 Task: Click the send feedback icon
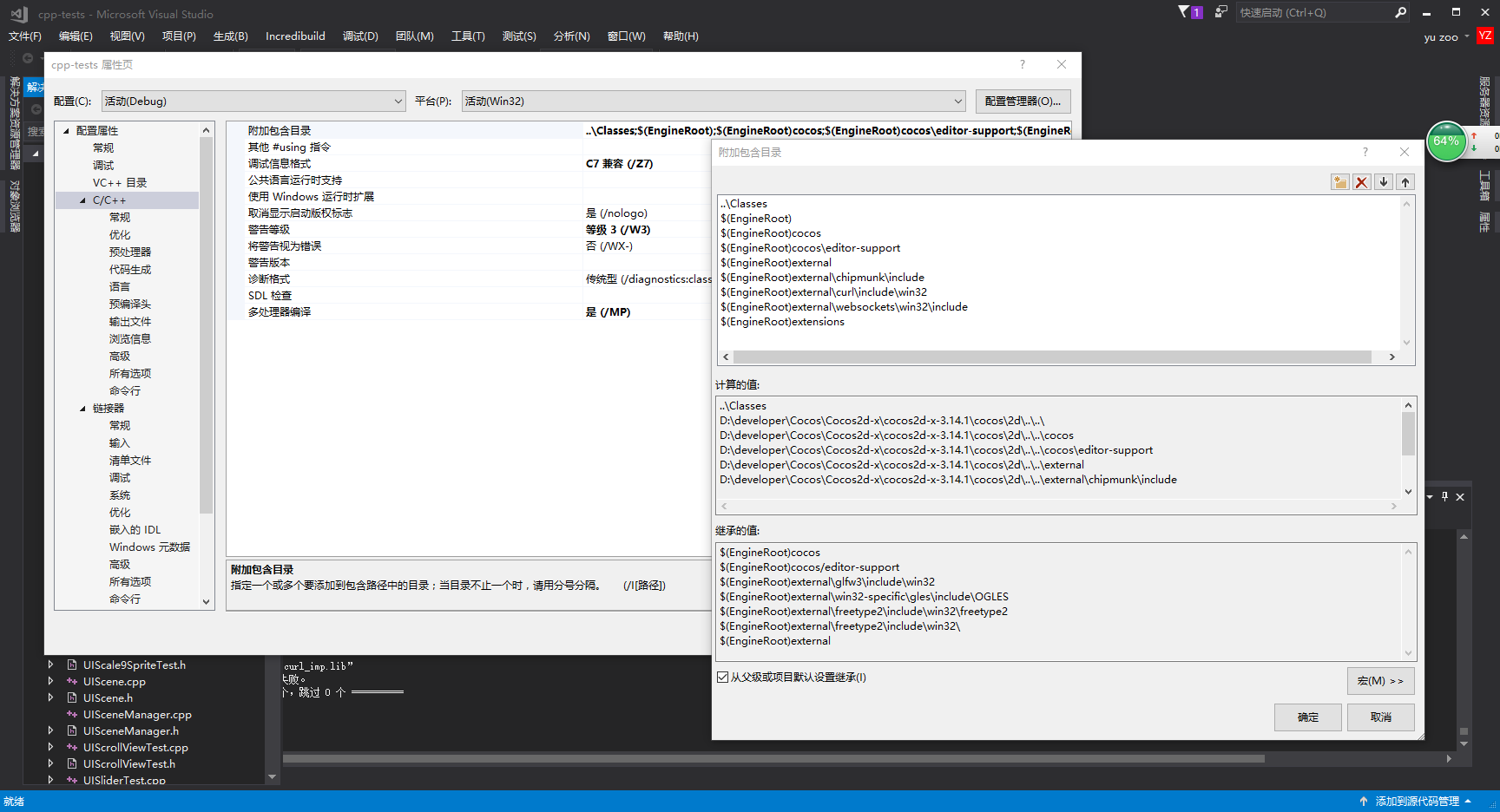point(1221,12)
